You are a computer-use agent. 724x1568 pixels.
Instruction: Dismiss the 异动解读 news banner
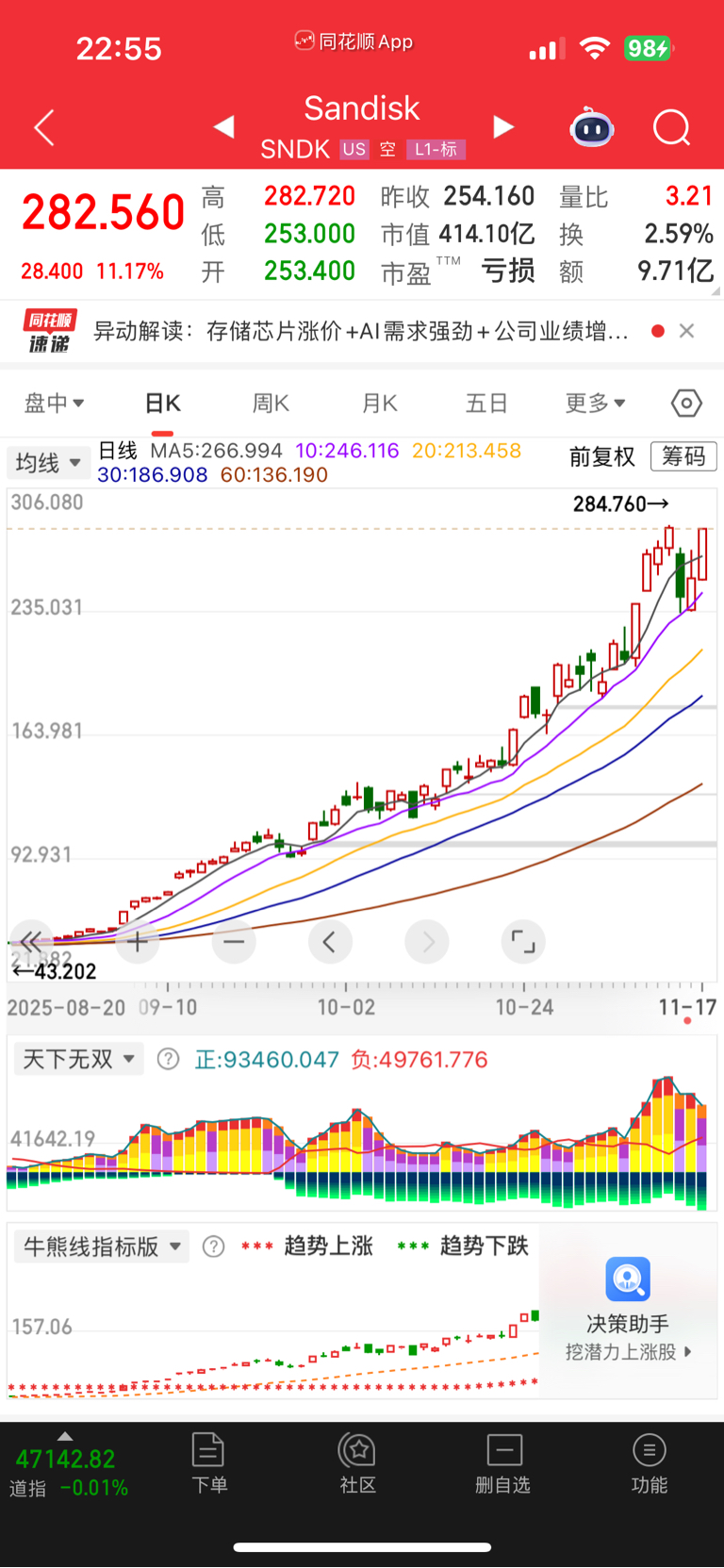(687, 331)
